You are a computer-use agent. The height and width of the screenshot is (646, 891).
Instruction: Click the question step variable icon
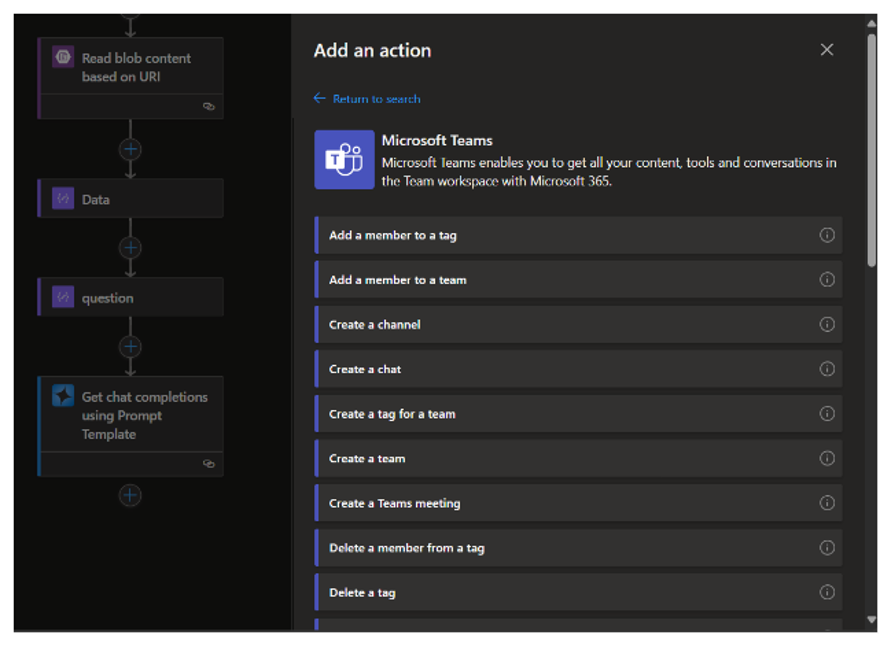(63, 297)
